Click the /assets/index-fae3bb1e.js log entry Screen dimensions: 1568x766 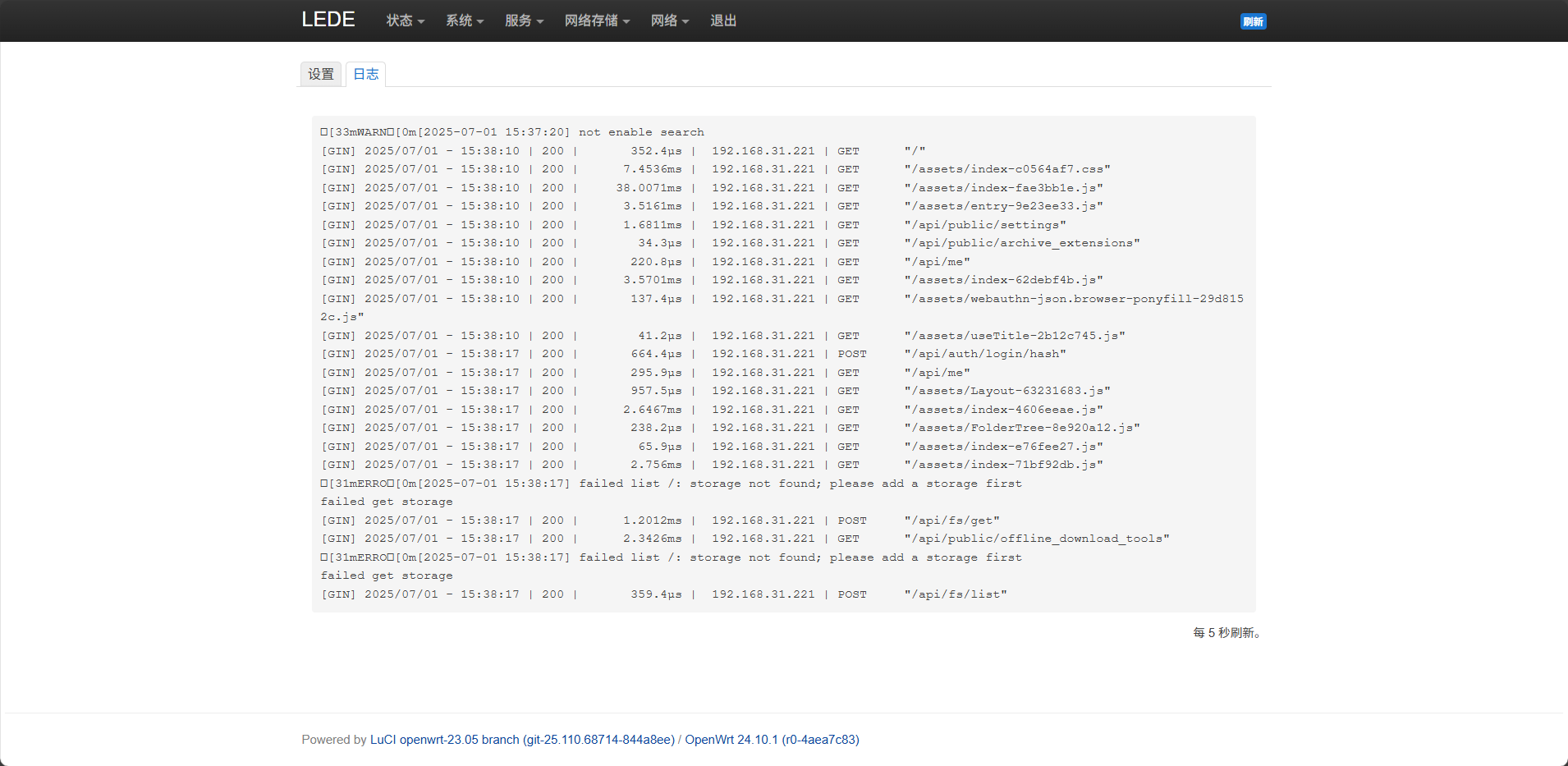coord(712,188)
